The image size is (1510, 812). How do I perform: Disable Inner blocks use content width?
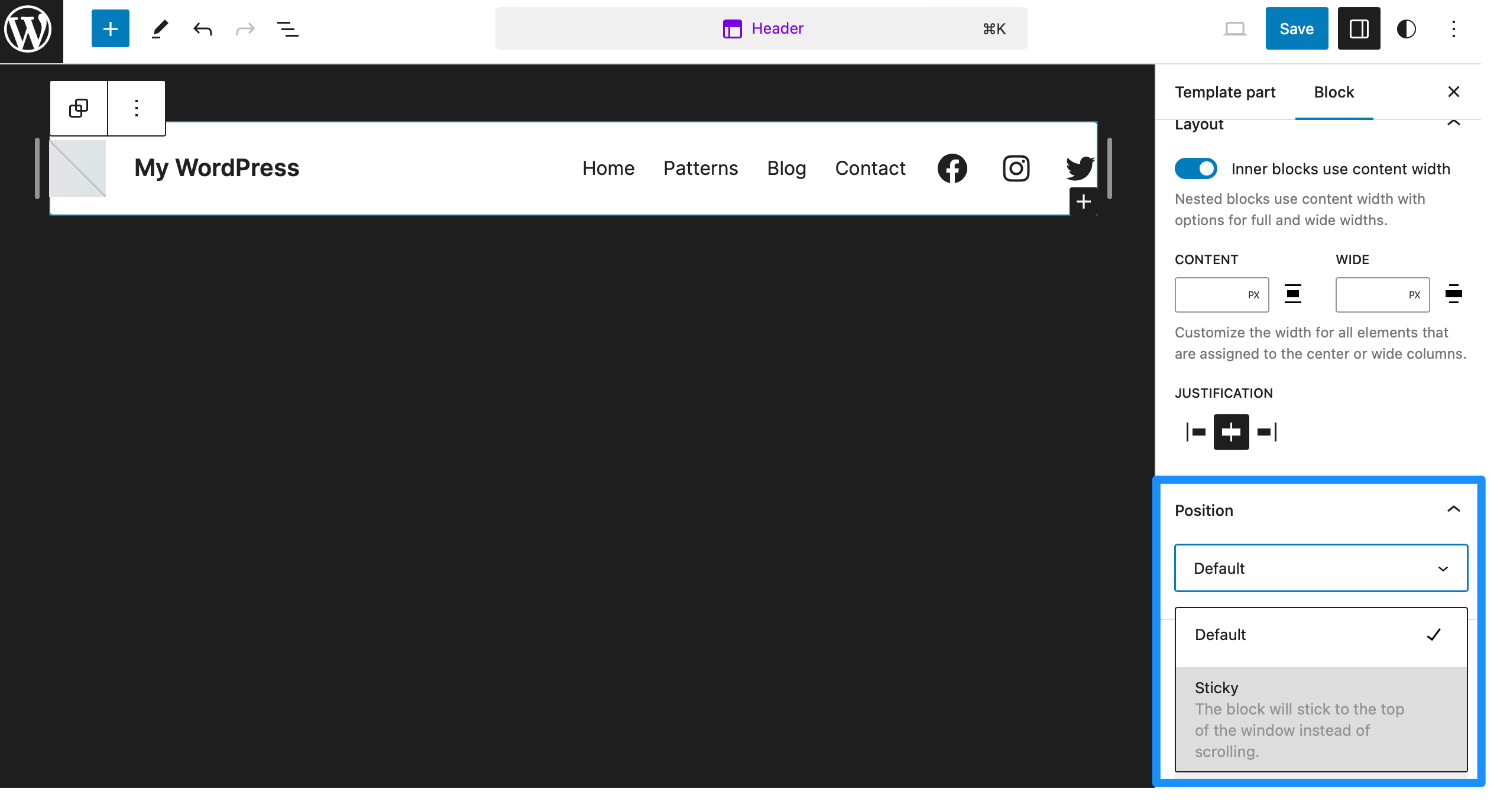(x=1195, y=168)
